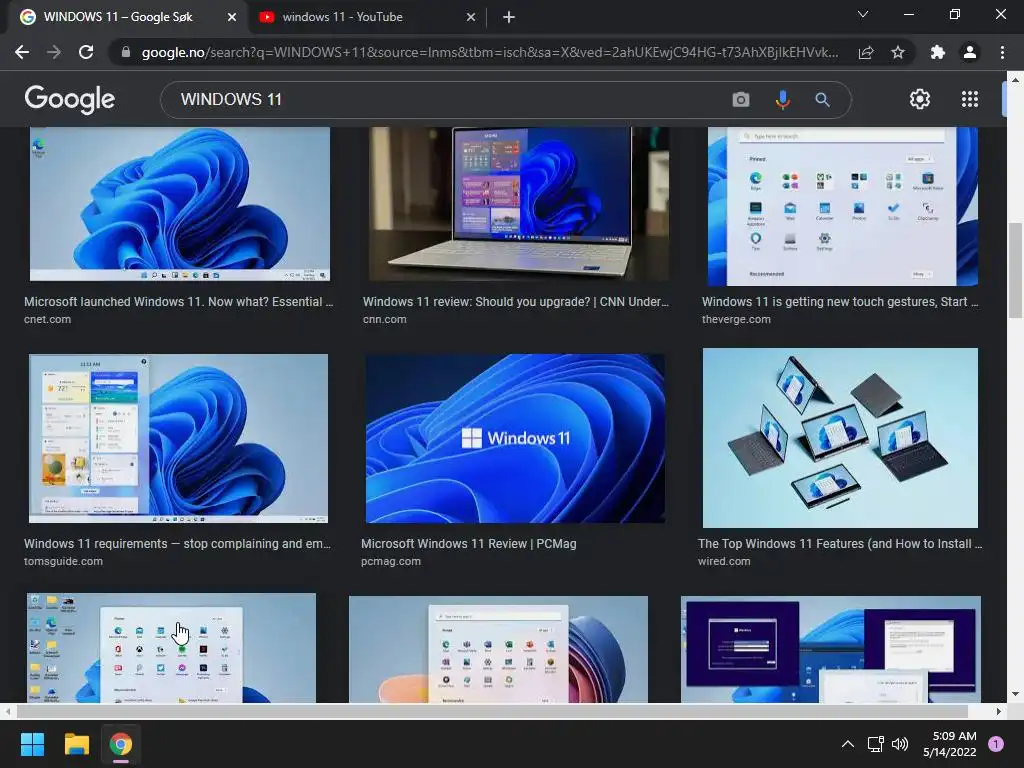Open the Wired laptops image
The height and width of the screenshot is (768, 1024).
(840, 438)
